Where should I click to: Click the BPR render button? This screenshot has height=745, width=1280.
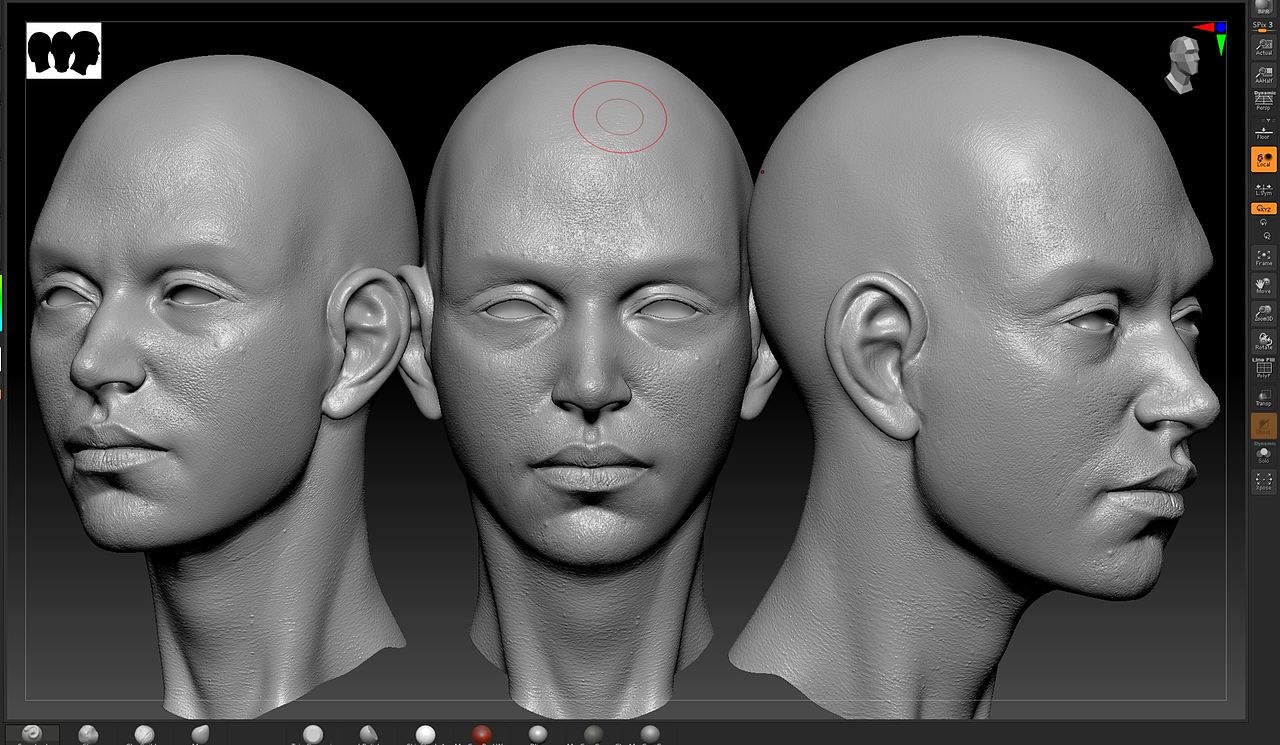click(x=1264, y=6)
